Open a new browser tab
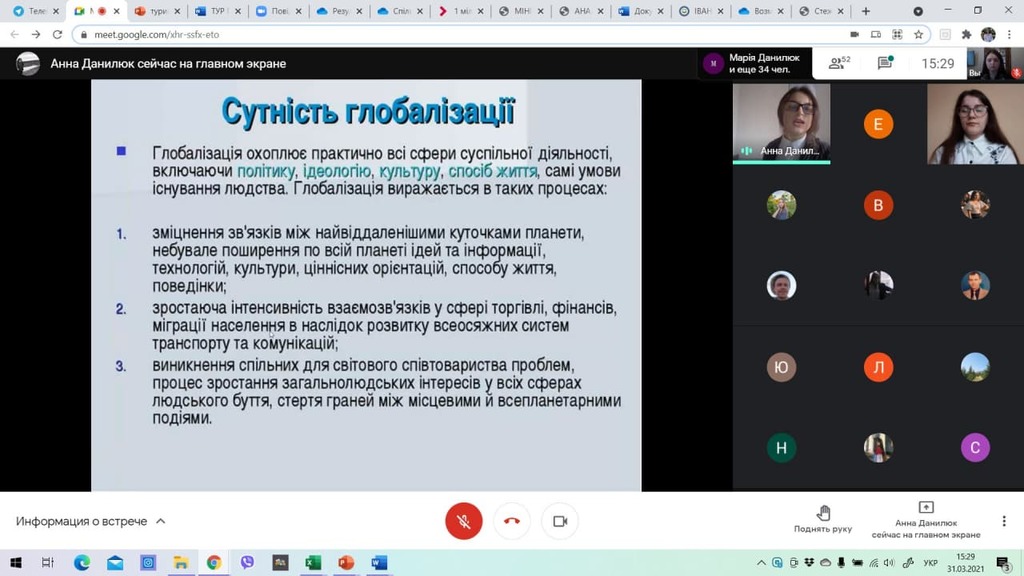Screen dimensions: 1024x576 click(x=866, y=11)
